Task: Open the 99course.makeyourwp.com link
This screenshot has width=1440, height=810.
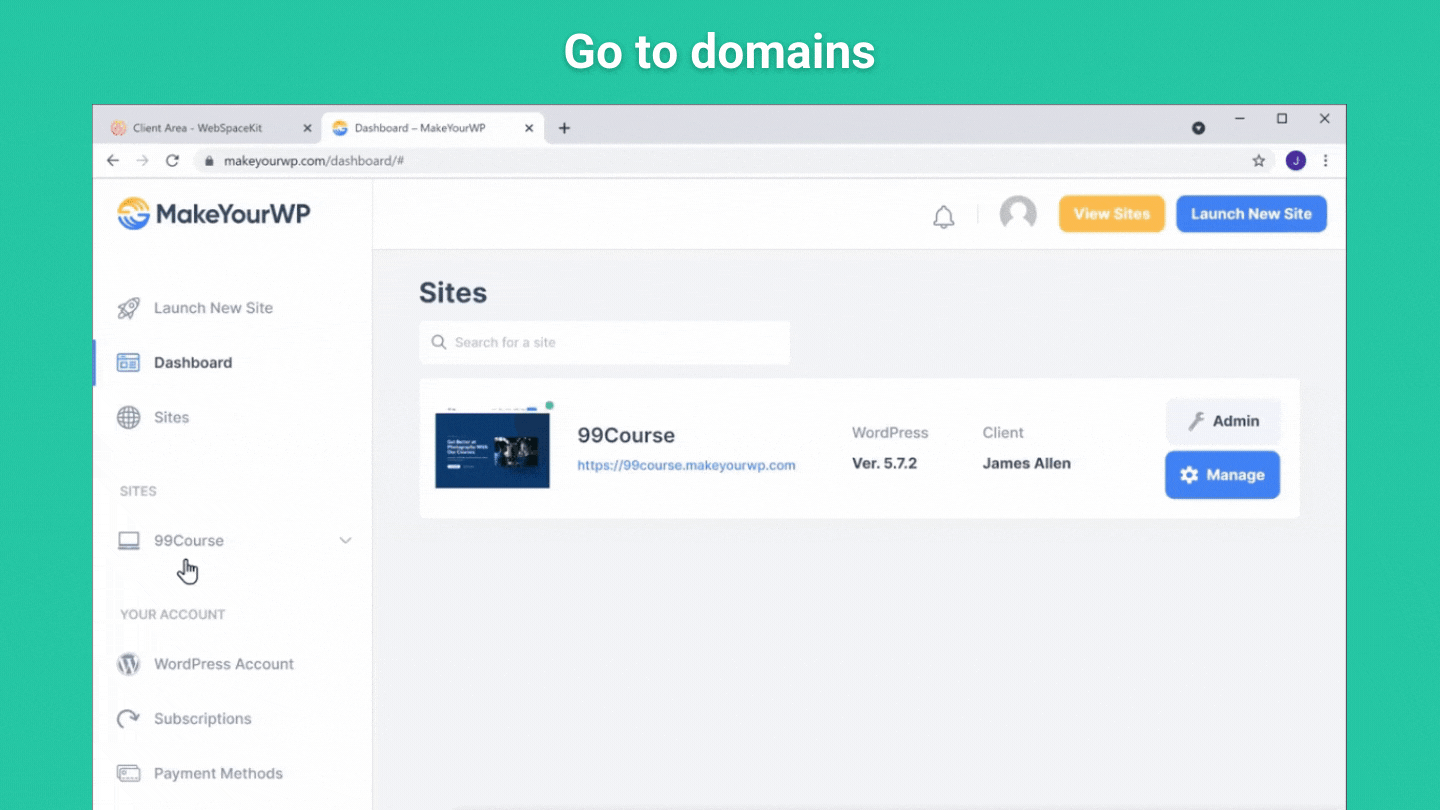Action: (686, 465)
